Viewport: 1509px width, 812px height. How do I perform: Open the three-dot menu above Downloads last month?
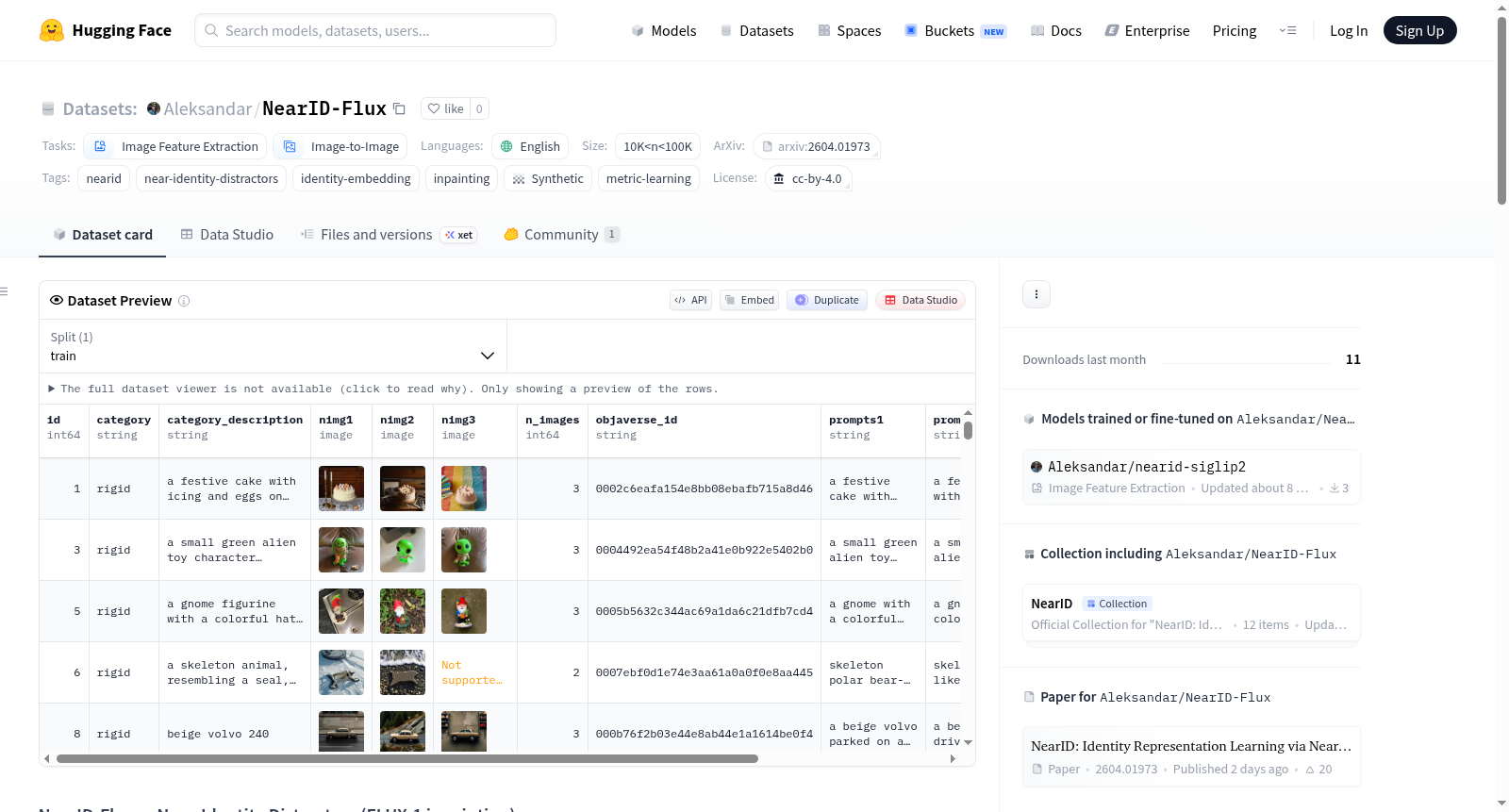pos(1036,294)
